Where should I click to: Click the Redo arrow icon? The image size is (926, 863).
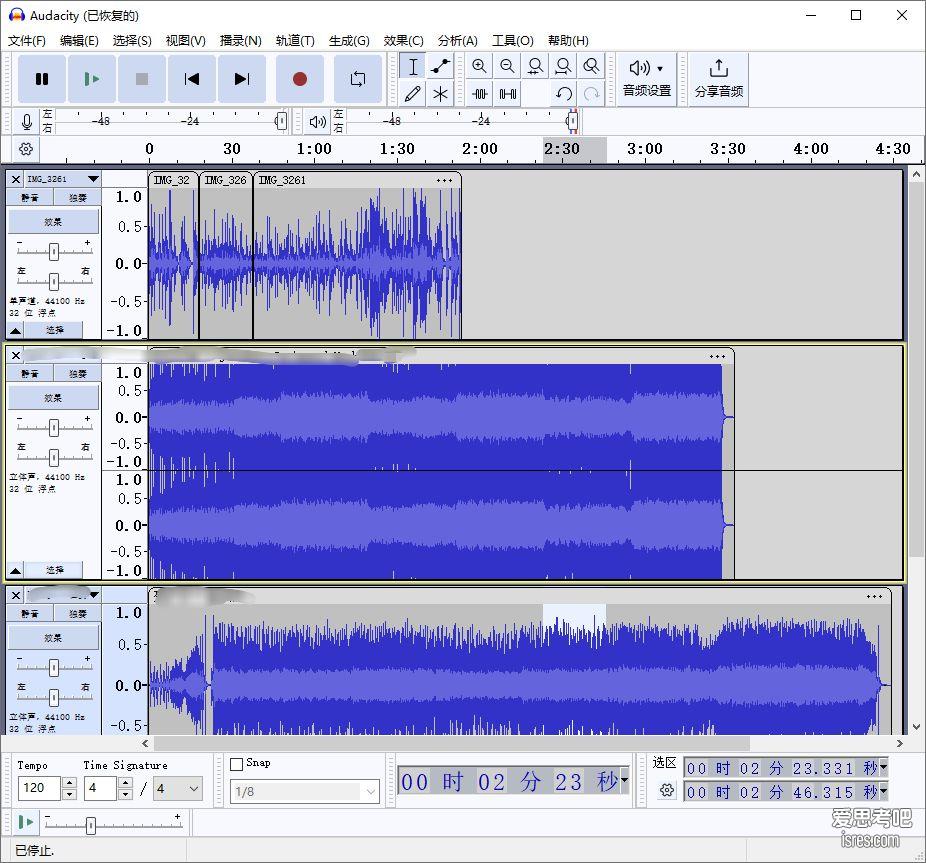click(x=591, y=93)
